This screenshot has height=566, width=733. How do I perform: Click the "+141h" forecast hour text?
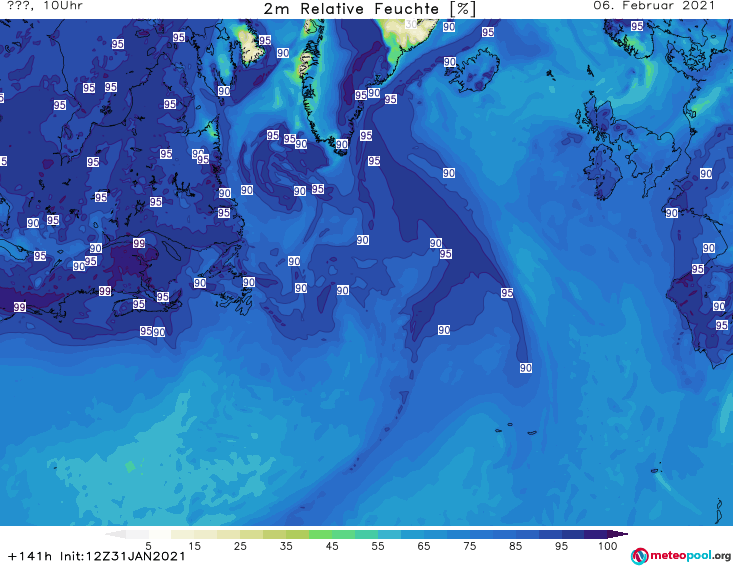pos(29,556)
